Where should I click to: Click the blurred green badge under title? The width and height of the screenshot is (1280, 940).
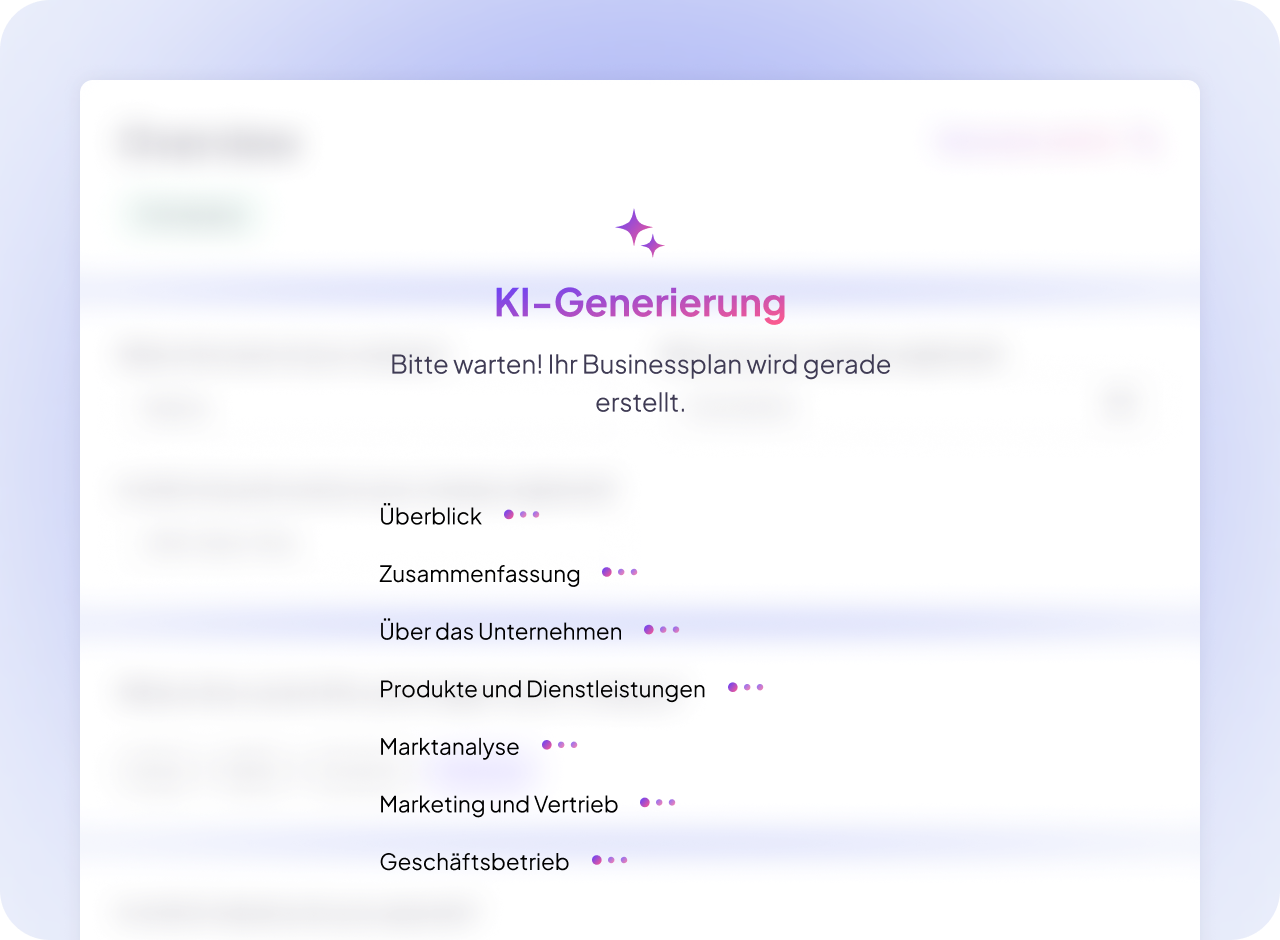(x=192, y=215)
